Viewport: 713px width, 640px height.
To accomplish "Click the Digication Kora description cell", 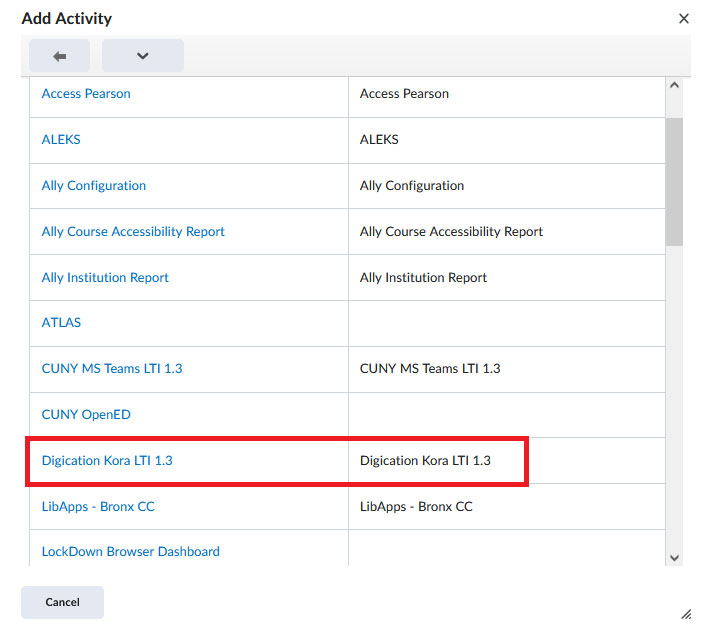I will (426, 461).
